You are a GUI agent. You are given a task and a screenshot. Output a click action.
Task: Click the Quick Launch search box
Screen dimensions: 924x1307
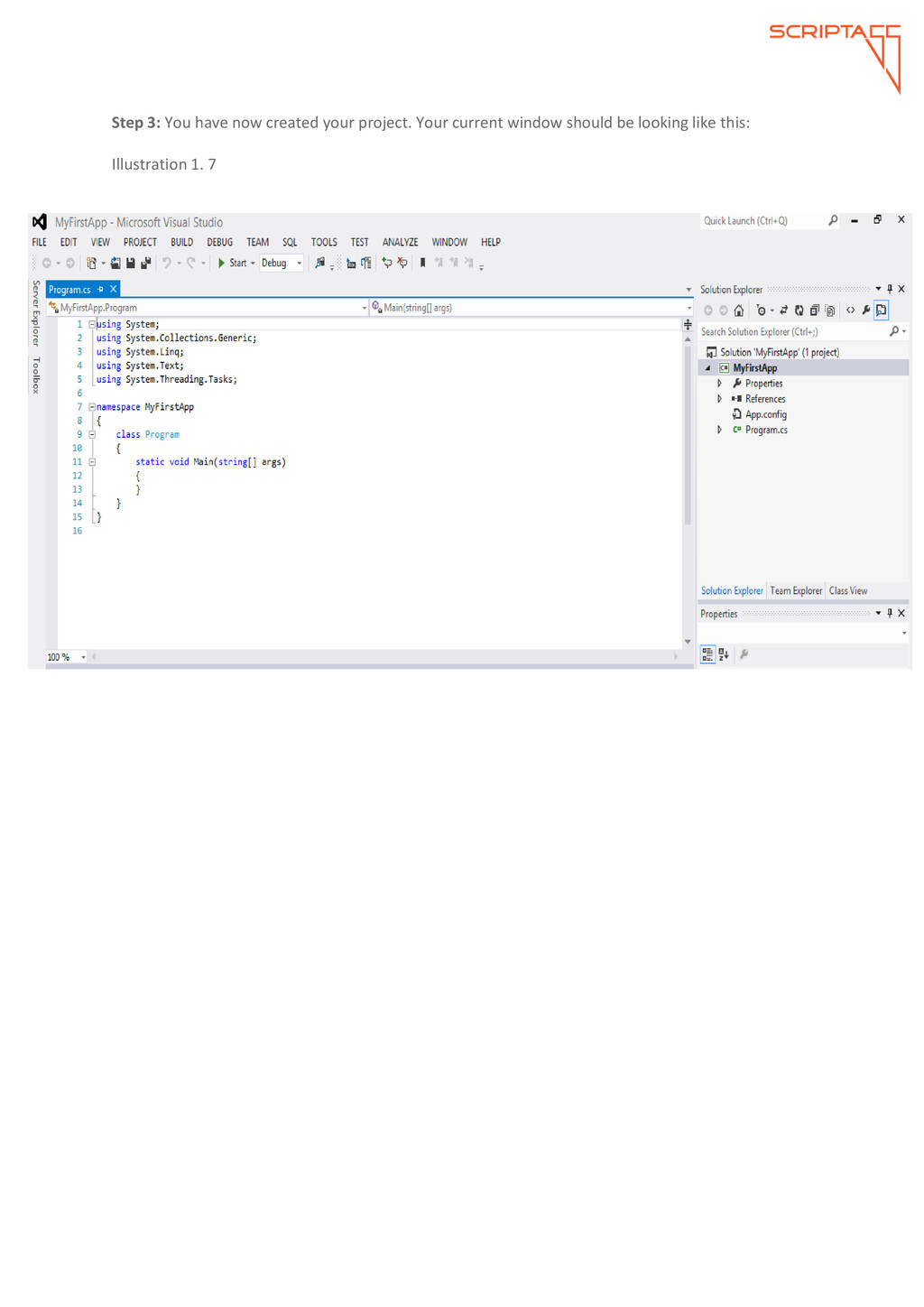pos(770,221)
